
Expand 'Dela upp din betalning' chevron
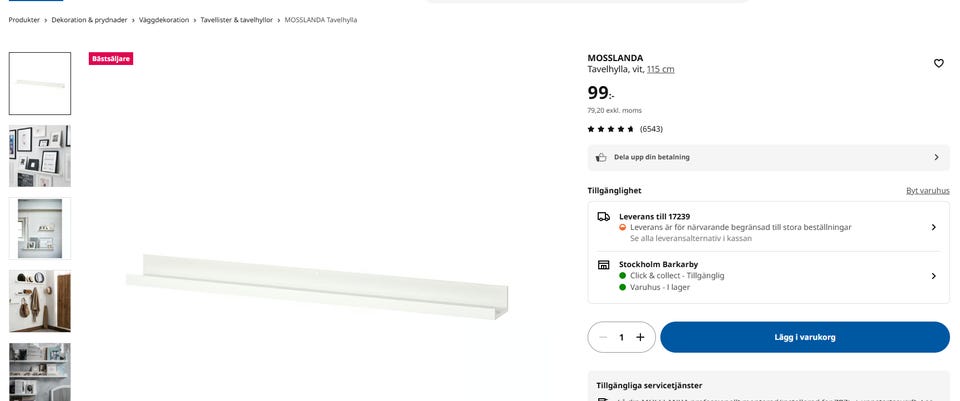936,157
